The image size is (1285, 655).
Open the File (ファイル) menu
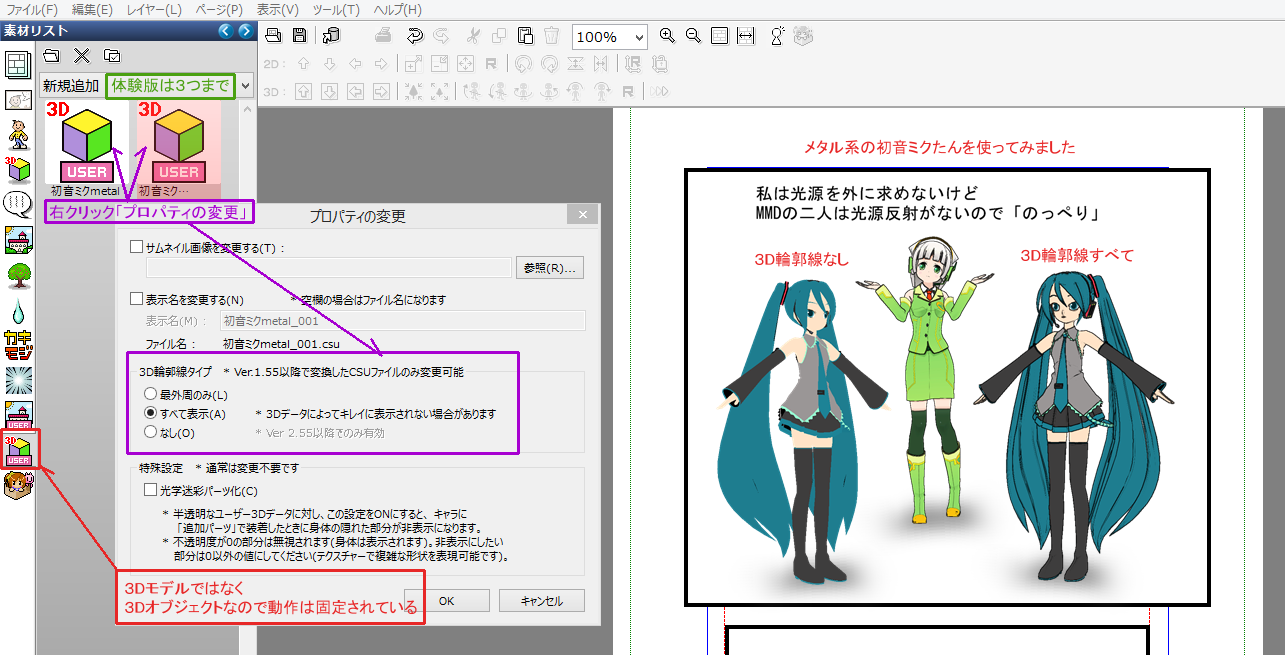coord(32,9)
